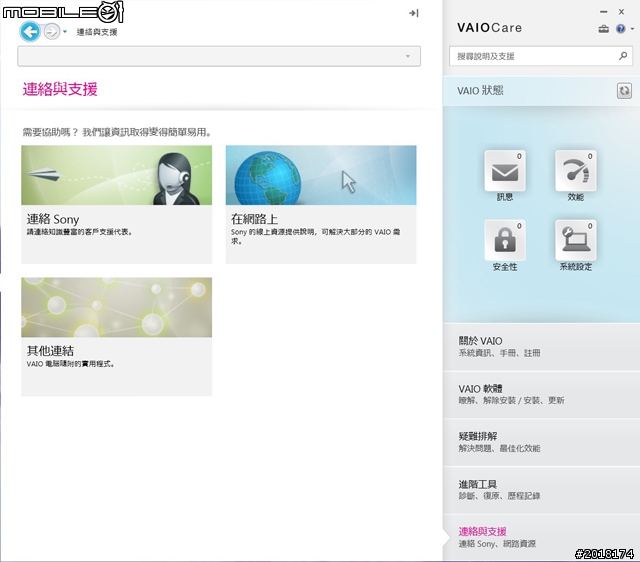The image size is (640, 562).
Task: Click the 連絡 Sony title link
Action: pos(53,219)
